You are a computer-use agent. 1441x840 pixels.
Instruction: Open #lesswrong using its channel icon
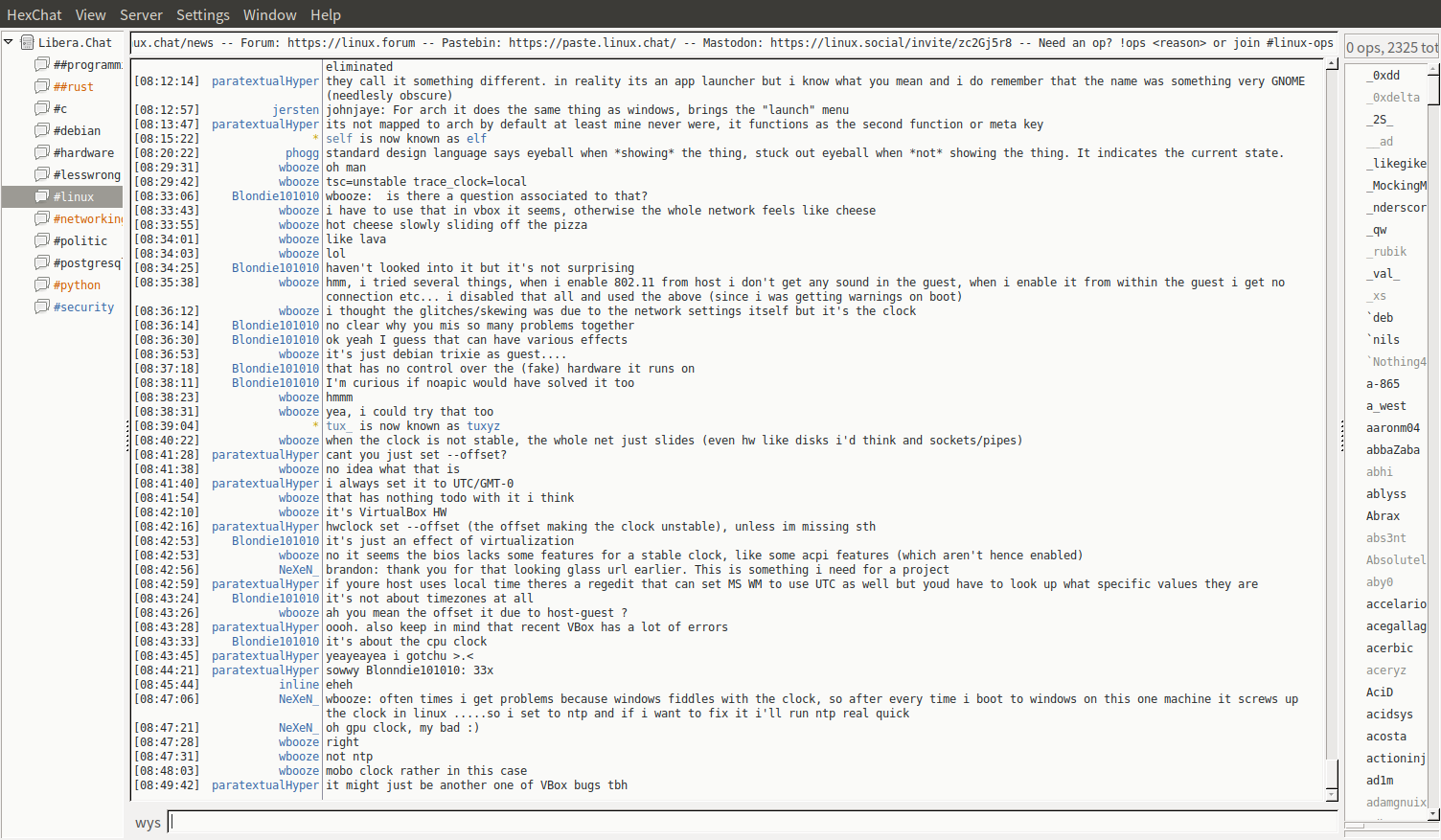[x=42, y=174]
